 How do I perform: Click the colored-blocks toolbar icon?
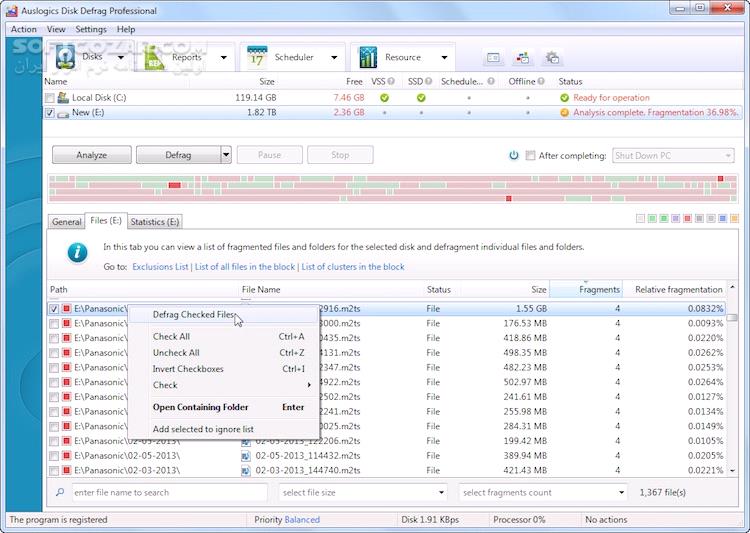[523, 58]
